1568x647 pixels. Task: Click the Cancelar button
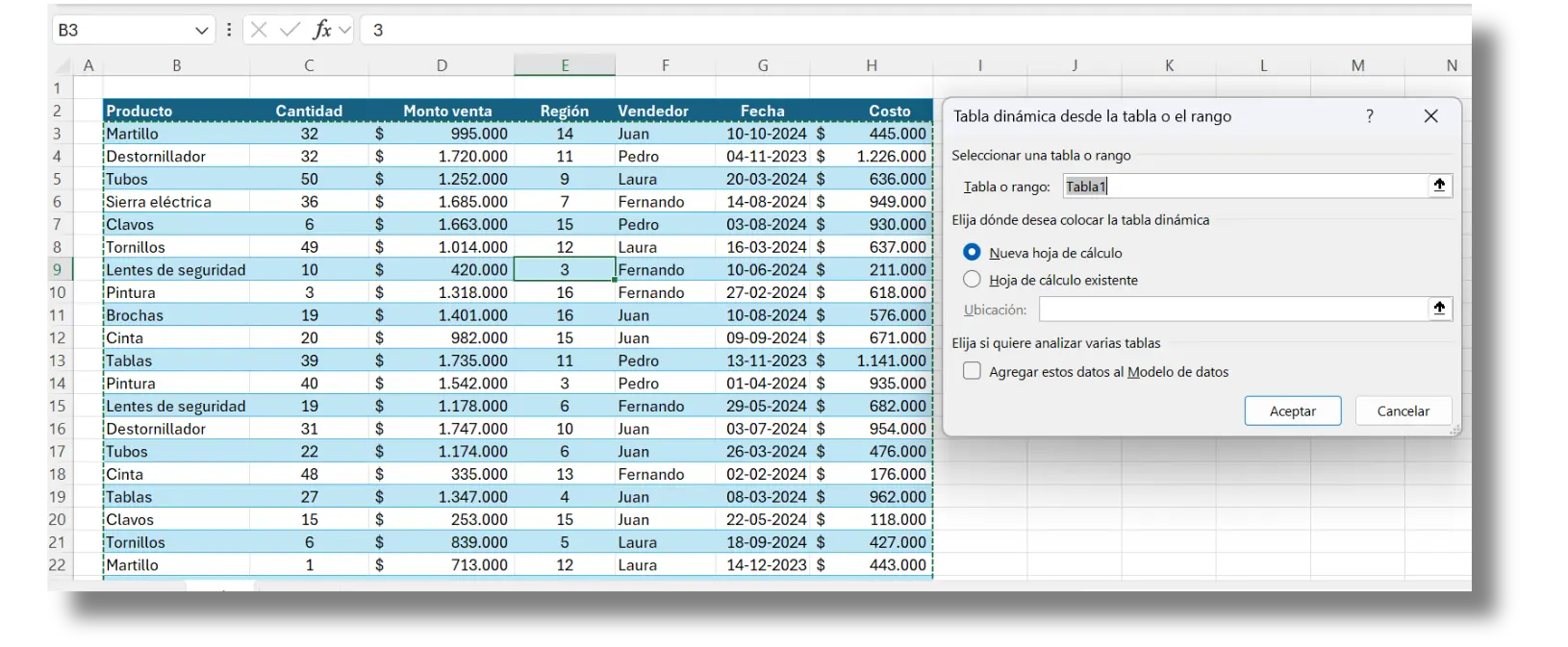(1403, 411)
